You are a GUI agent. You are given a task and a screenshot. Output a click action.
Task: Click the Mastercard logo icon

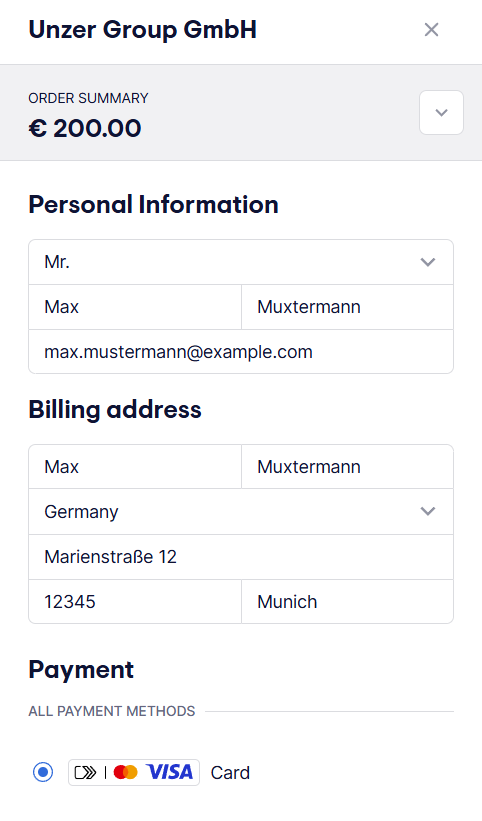[126, 772]
